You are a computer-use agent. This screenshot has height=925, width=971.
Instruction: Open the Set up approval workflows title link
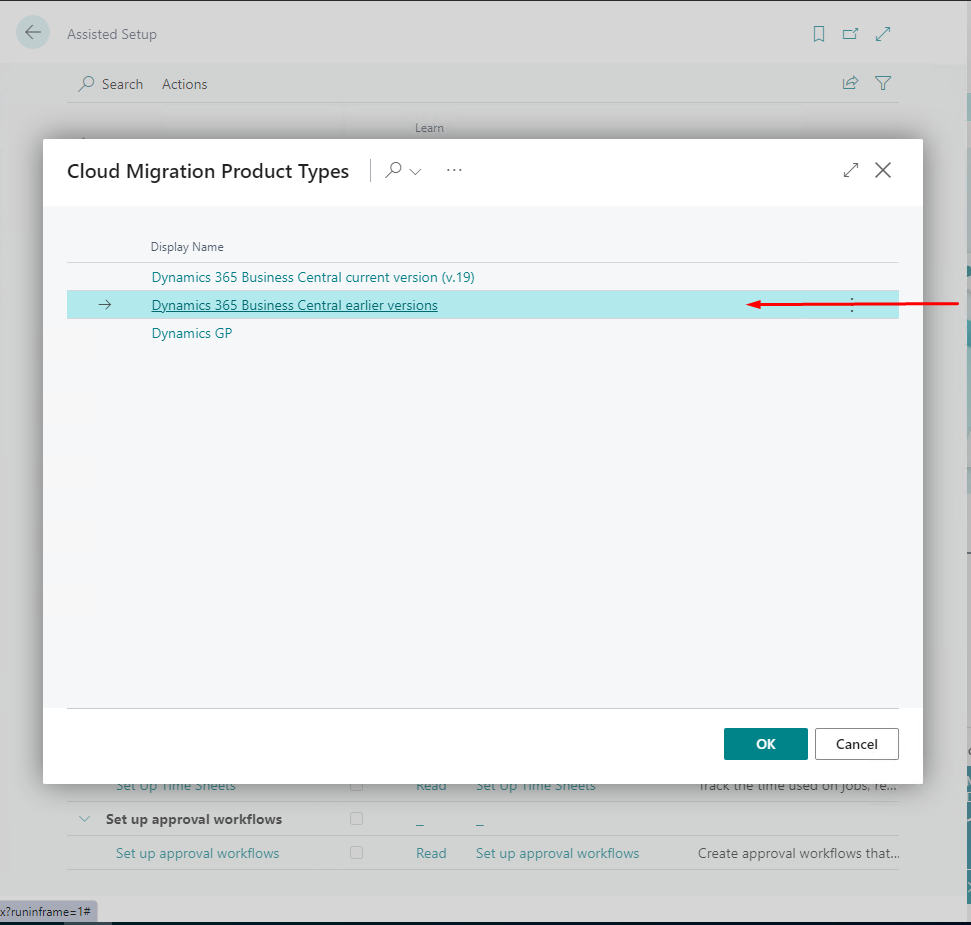[557, 853]
